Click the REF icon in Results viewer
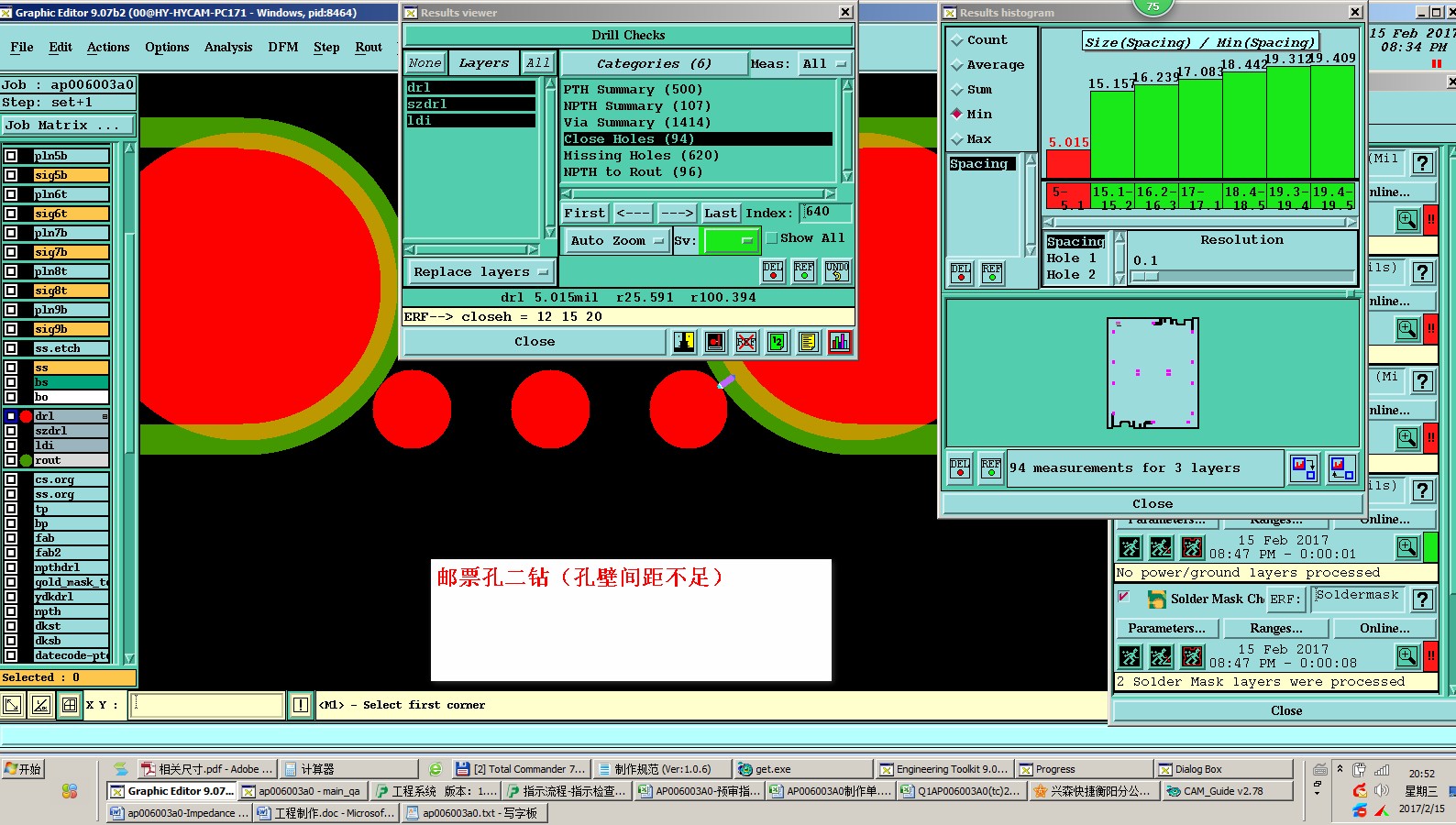 pyautogui.click(x=804, y=271)
